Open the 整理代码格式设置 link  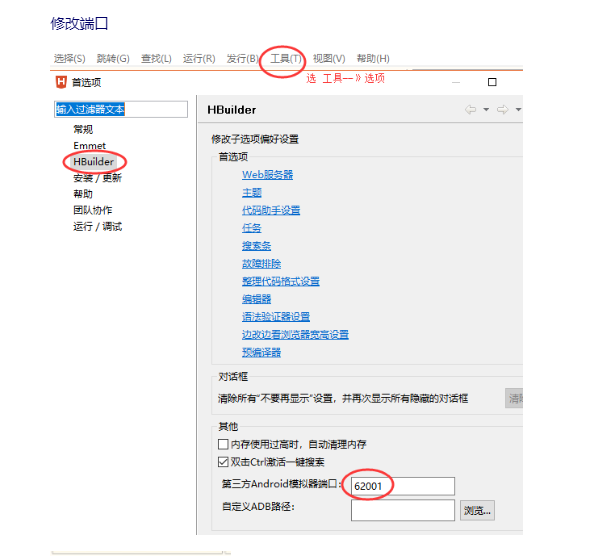[281, 281]
